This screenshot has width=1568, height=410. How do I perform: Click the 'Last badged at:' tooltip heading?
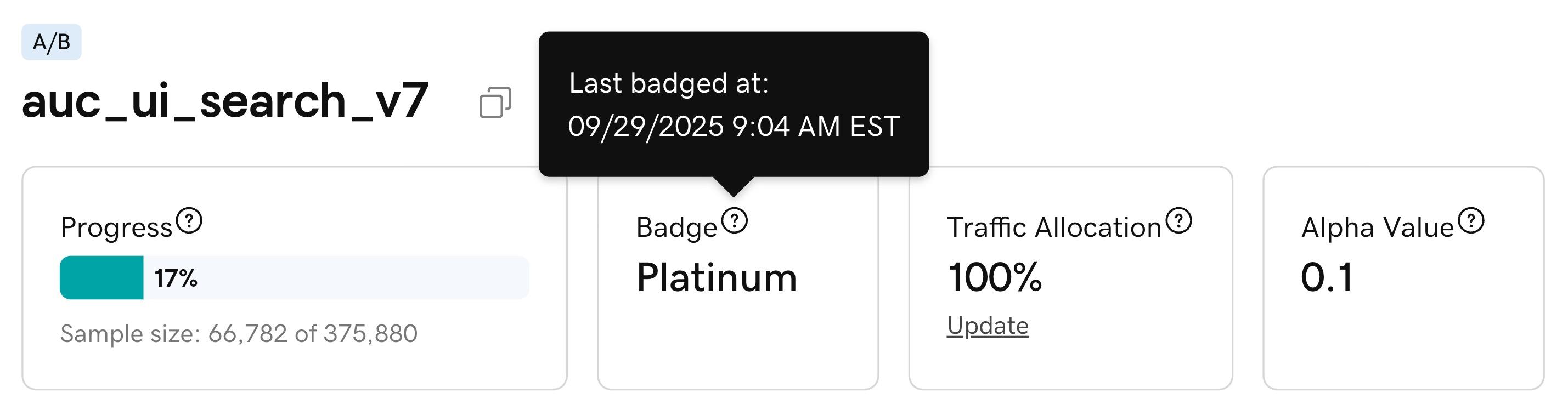point(668,83)
